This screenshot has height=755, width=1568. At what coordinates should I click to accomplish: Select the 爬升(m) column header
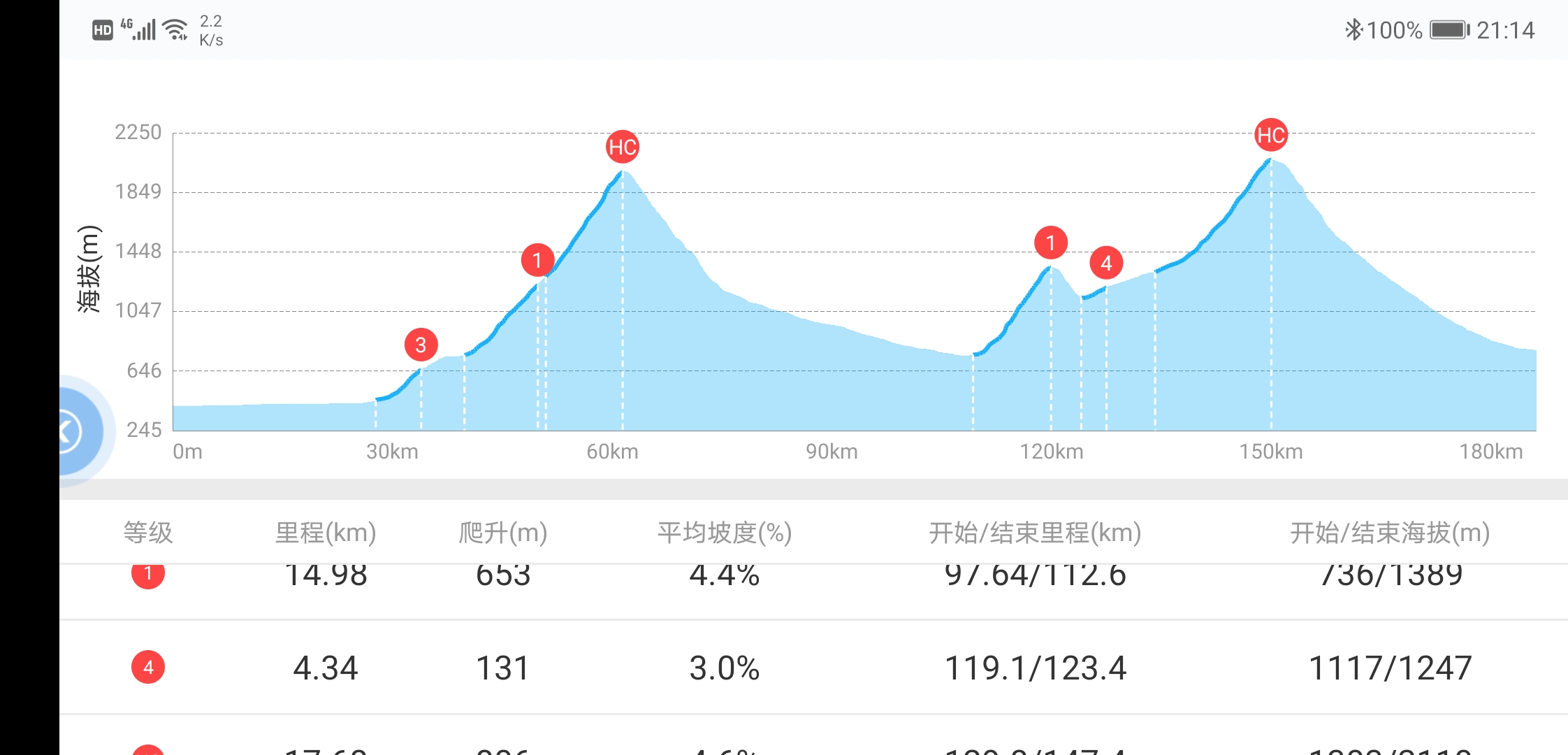503,533
